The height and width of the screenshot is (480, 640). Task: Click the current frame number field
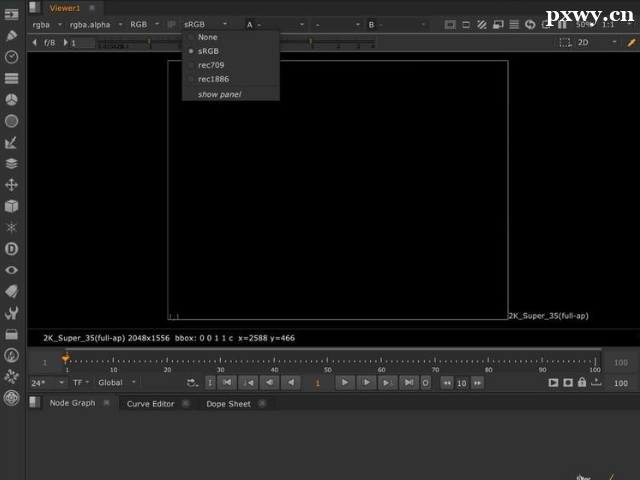tap(318, 383)
